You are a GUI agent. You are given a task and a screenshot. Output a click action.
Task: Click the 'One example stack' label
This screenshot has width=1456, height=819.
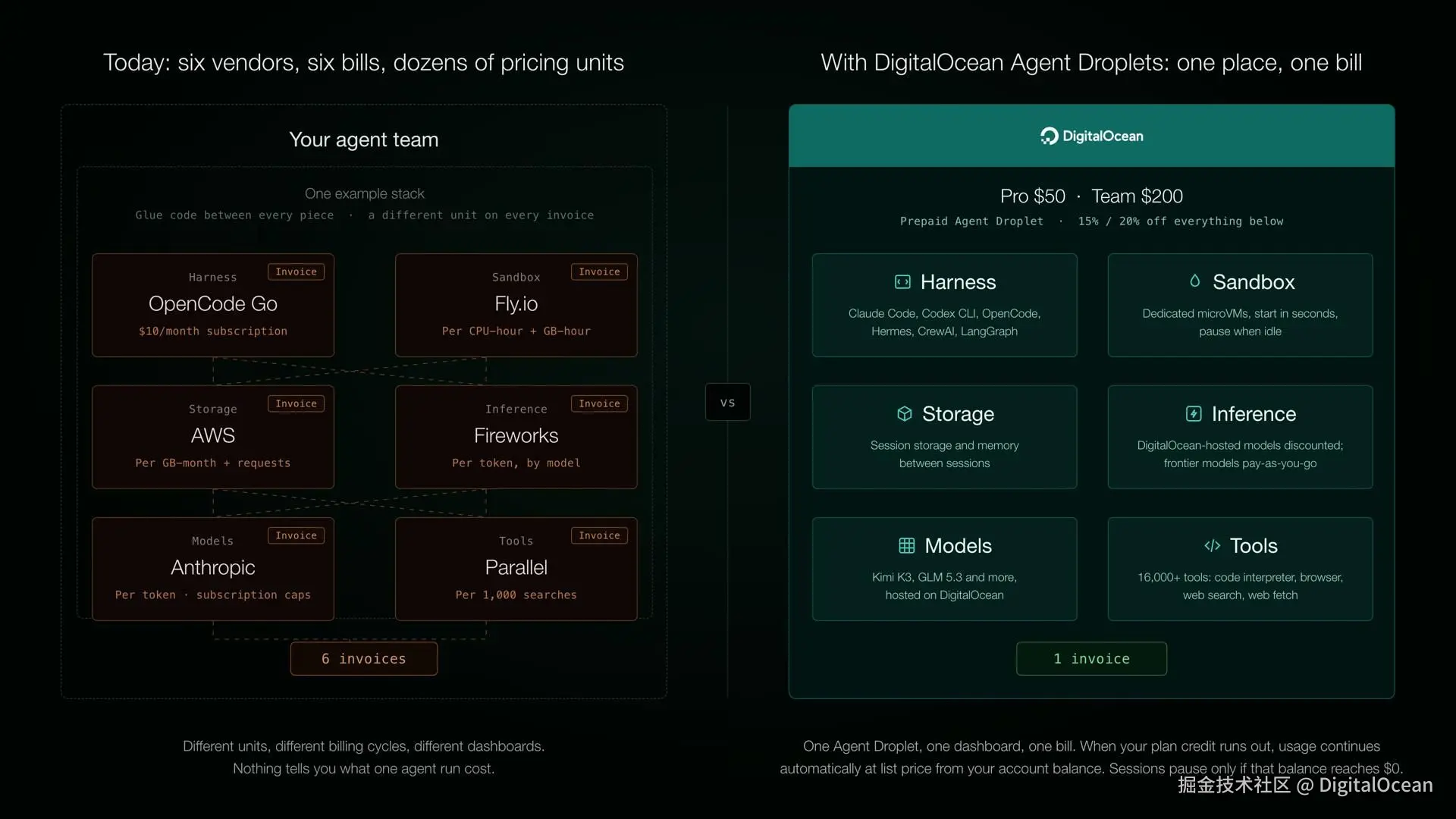pyautogui.click(x=365, y=194)
